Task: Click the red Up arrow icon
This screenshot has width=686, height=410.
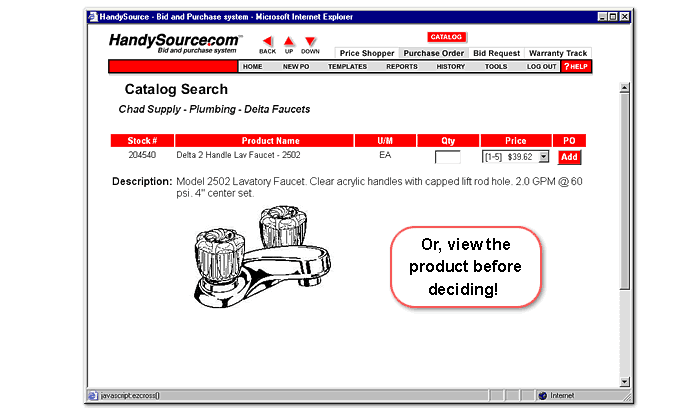Action: click(x=289, y=41)
